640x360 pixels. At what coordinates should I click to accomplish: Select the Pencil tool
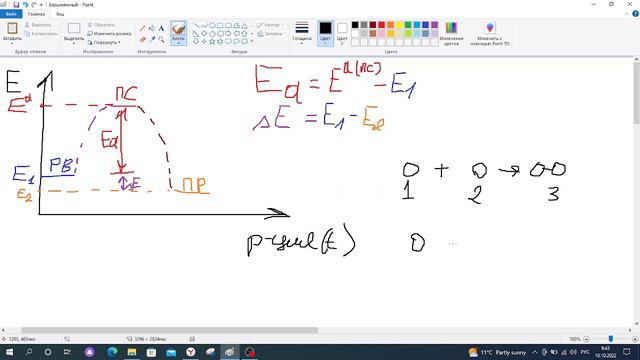click(x=142, y=28)
